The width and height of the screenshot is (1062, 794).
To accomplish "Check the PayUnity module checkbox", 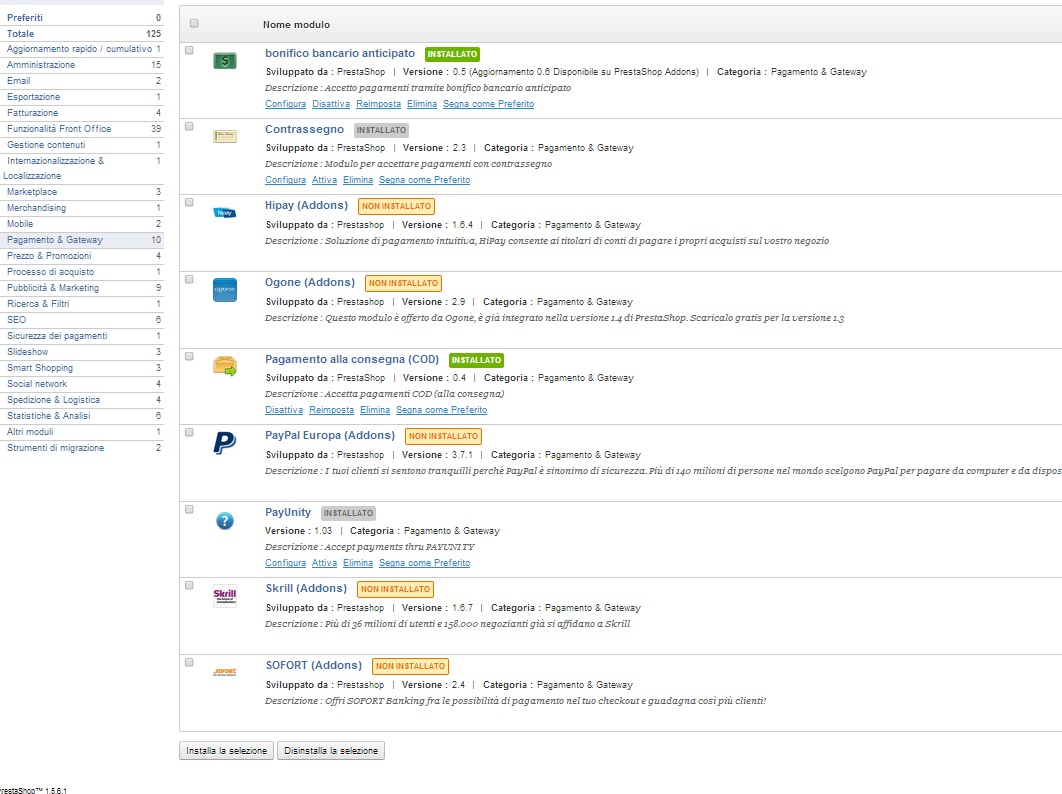I will coord(189,509).
